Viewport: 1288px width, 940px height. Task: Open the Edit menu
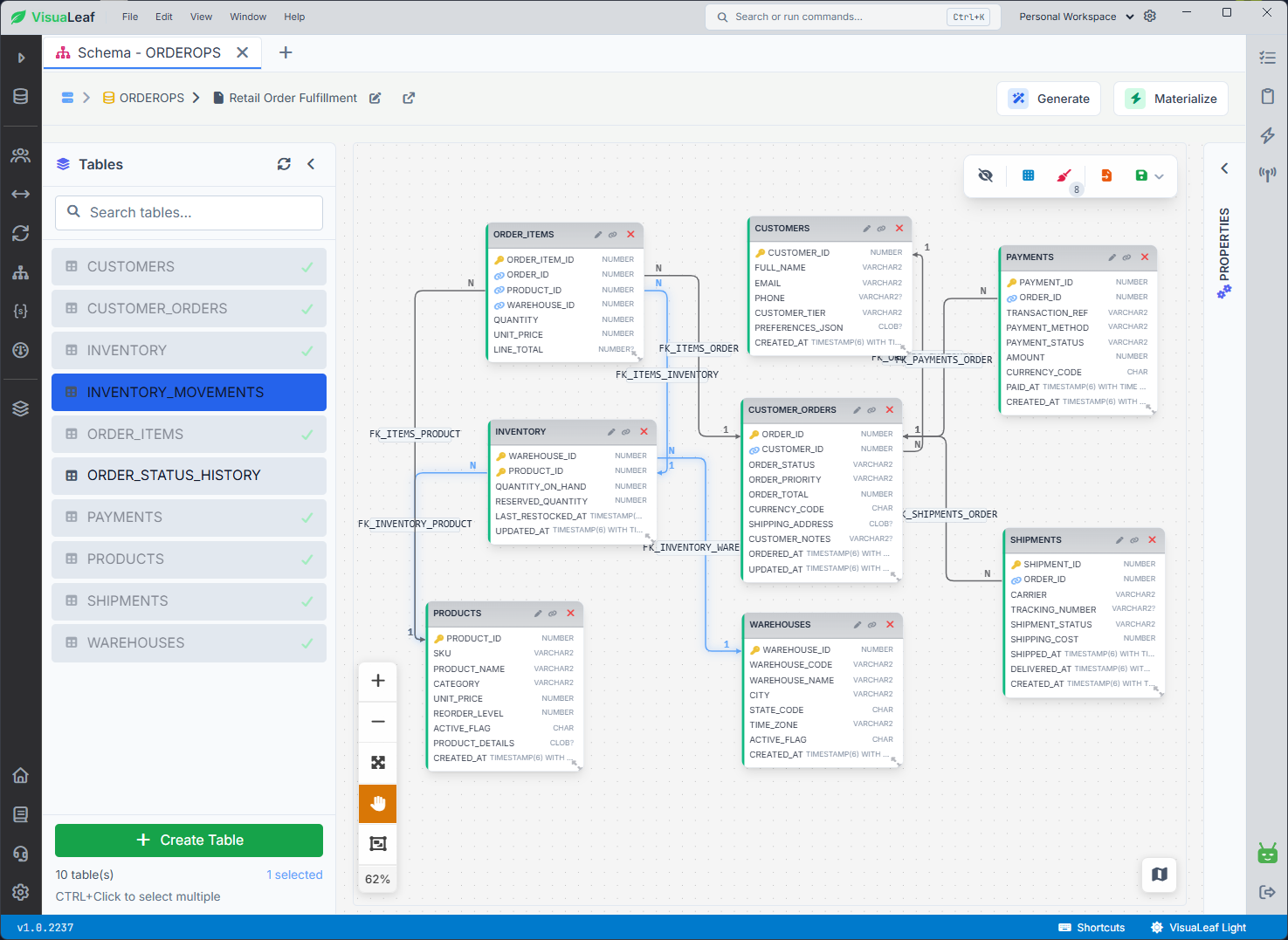(x=164, y=17)
